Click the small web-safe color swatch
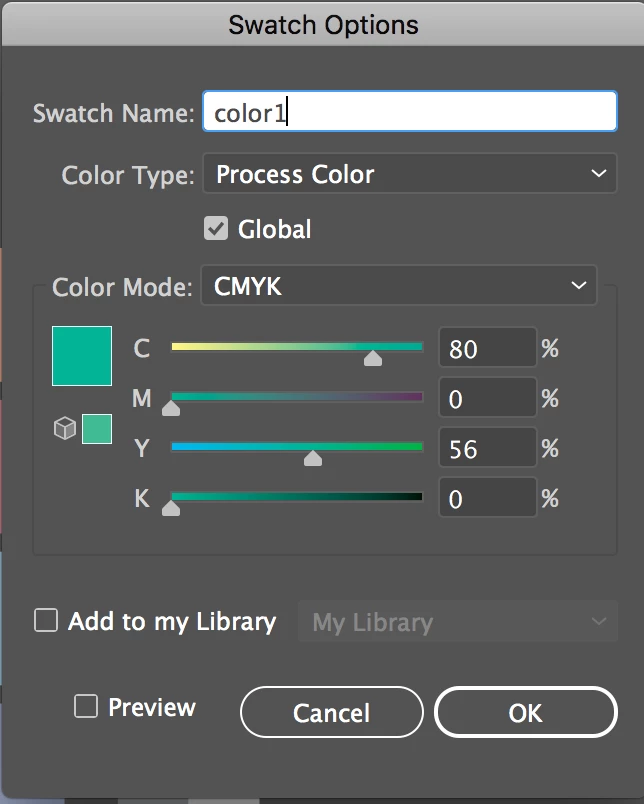Screen dimensions: 644x804 (97, 429)
